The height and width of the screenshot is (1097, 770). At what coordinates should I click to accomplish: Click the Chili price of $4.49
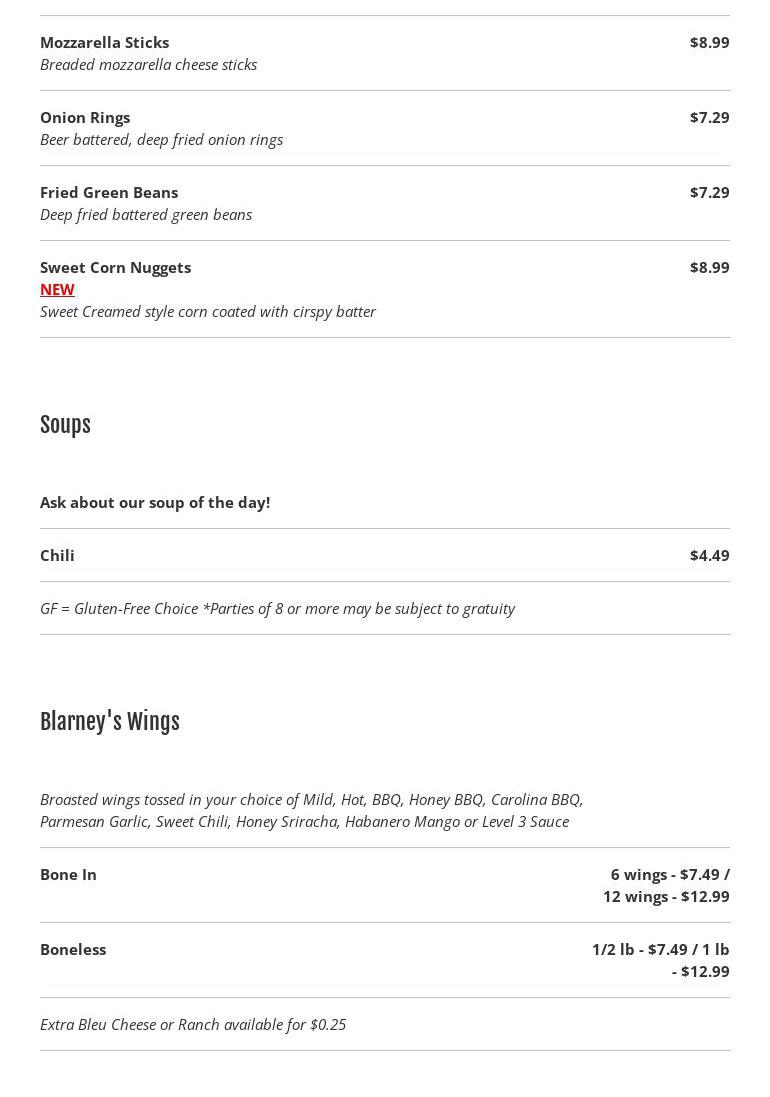pos(709,555)
